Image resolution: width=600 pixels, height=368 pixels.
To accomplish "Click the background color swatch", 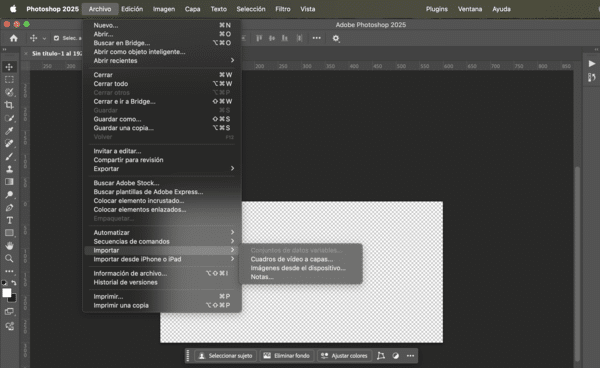I will (14, 300).
